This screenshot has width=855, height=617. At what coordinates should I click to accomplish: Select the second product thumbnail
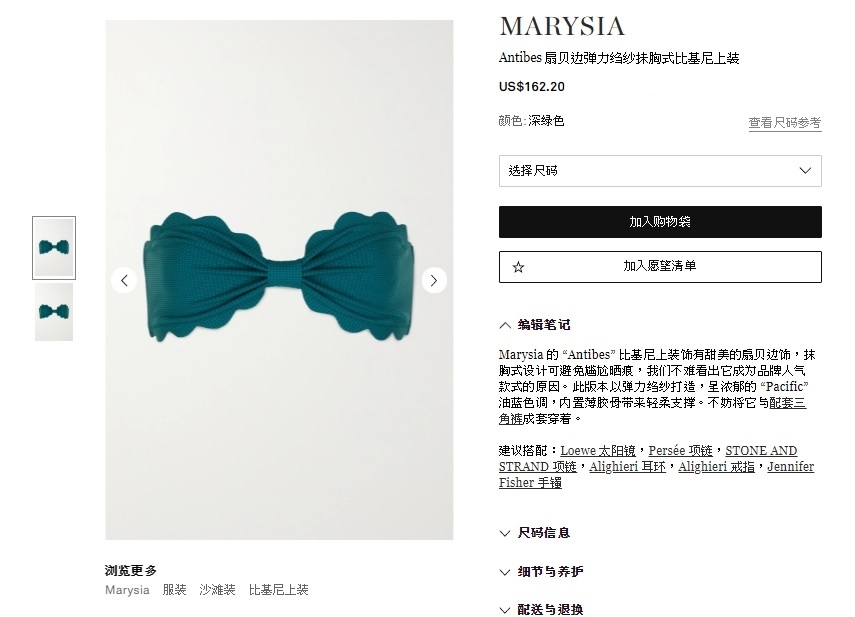[54, 312]
